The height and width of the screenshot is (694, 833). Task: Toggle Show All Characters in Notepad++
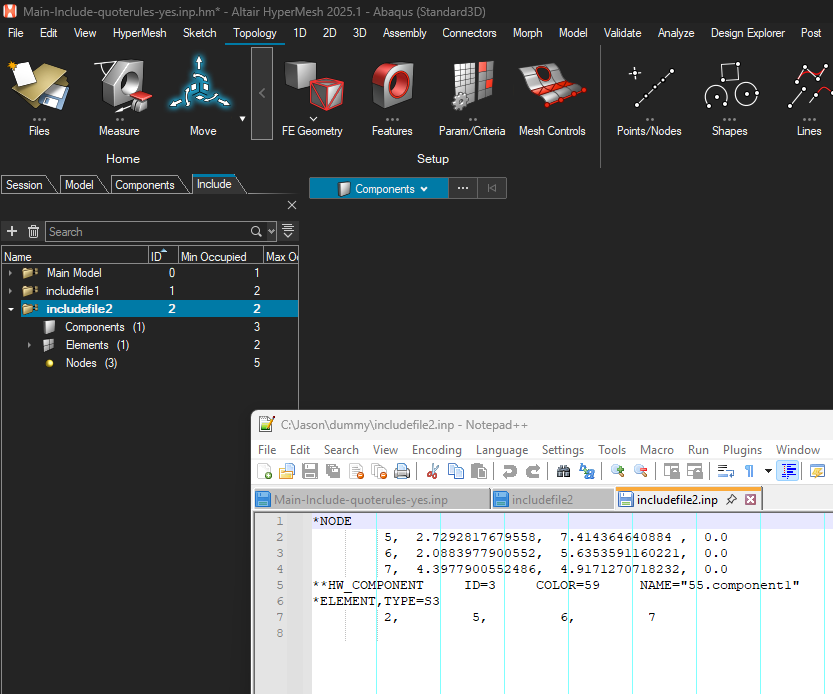click(748, 471)
